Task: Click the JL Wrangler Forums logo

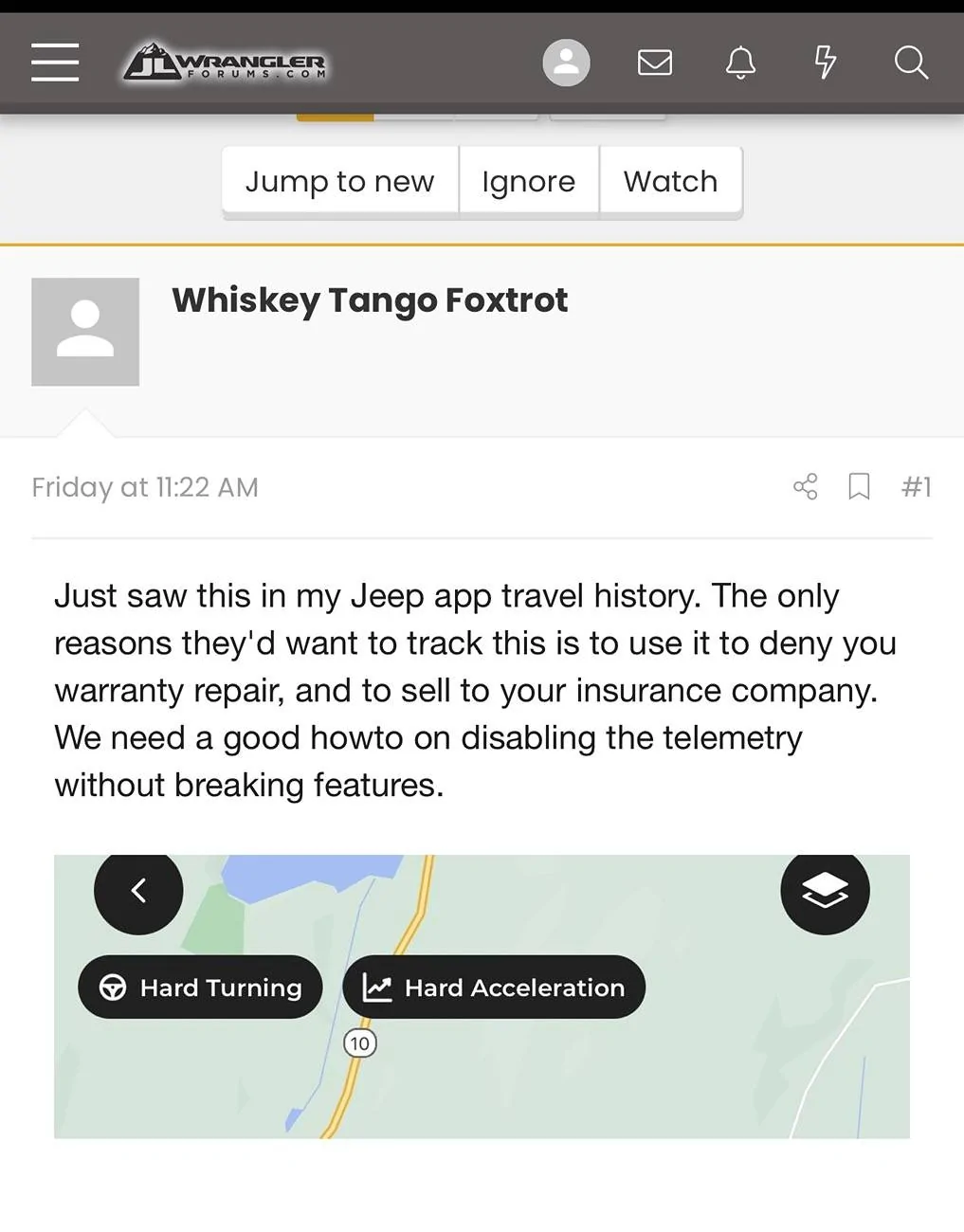Action: point(226,63)
